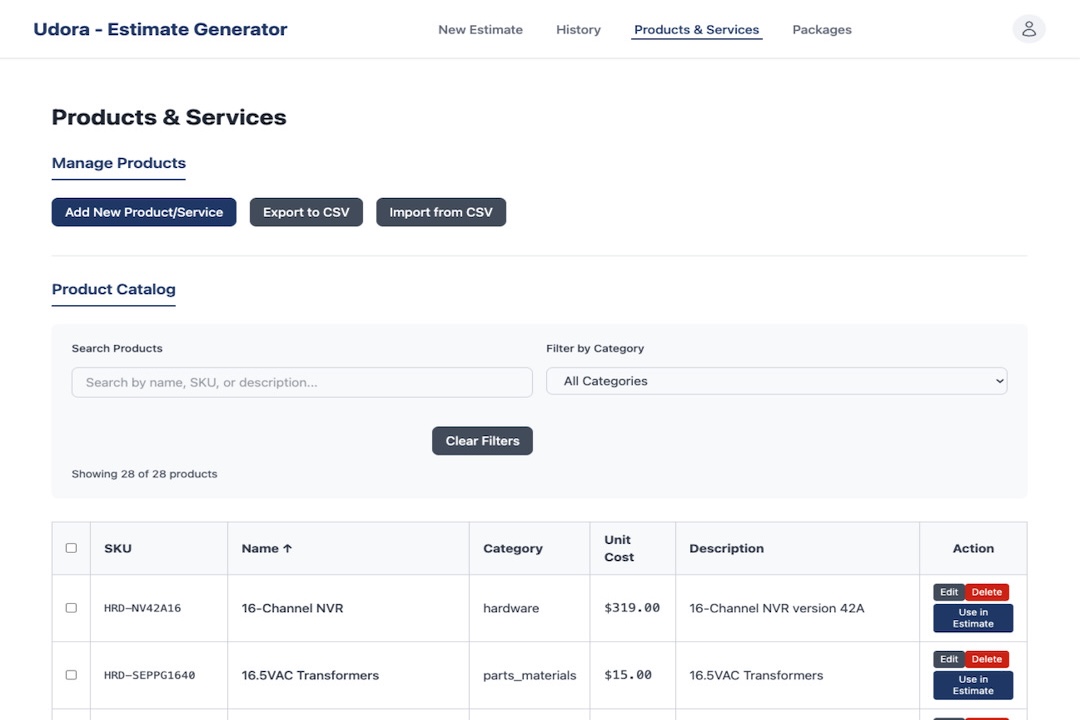Click the Udora - Estimate Generator title
The image size is (1080, 720).
[x=160, y=30]
